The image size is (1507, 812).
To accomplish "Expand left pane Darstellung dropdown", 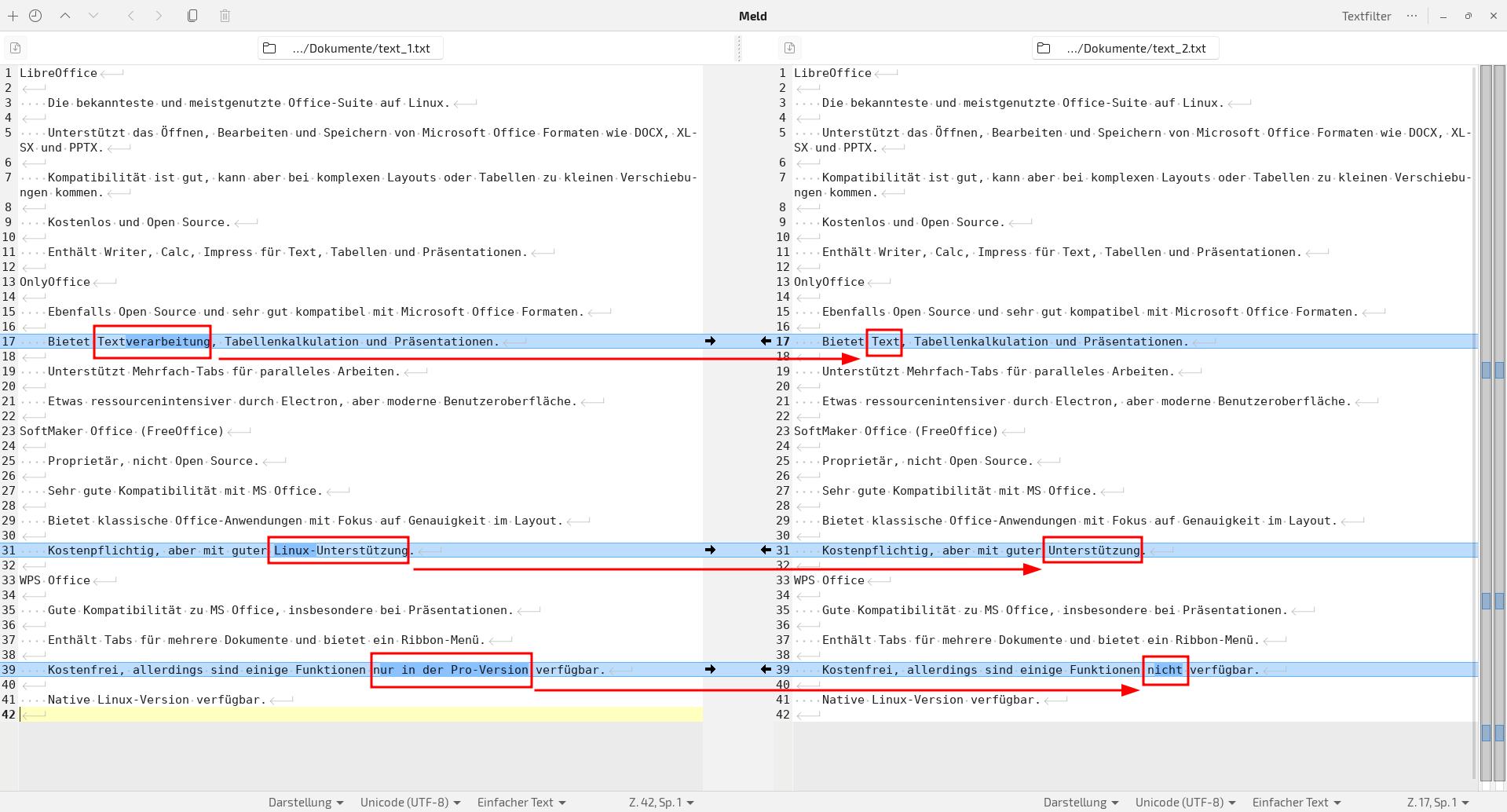I will [305, 802].
